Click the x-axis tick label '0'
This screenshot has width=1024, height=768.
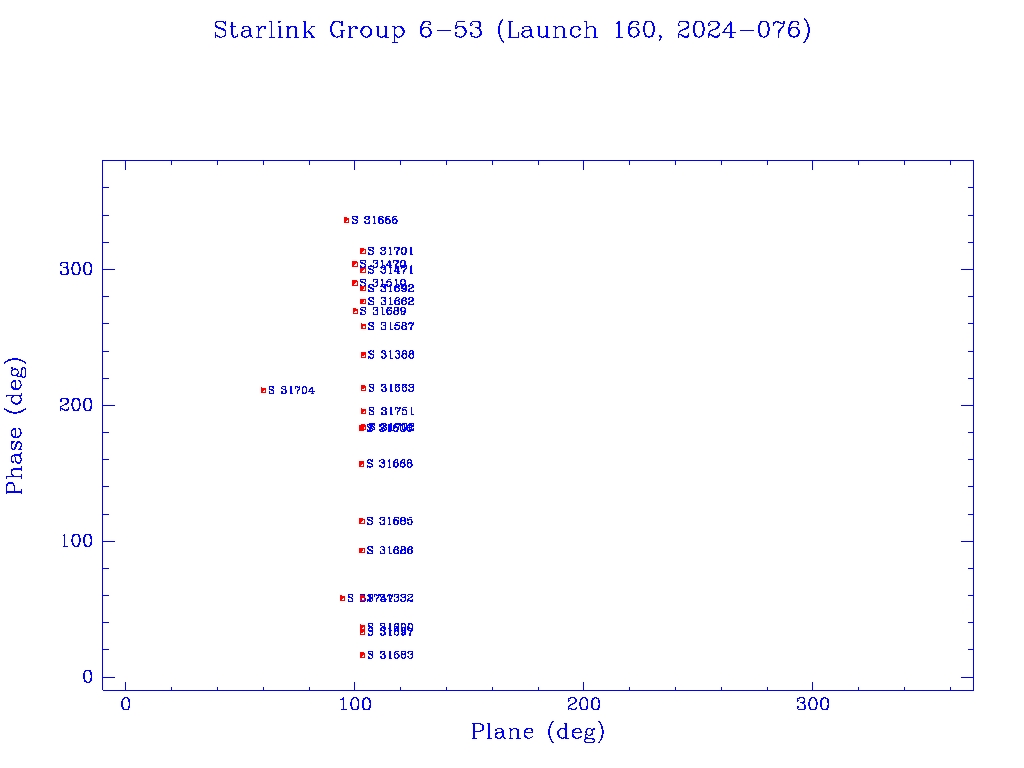click(x=125, y=704)
